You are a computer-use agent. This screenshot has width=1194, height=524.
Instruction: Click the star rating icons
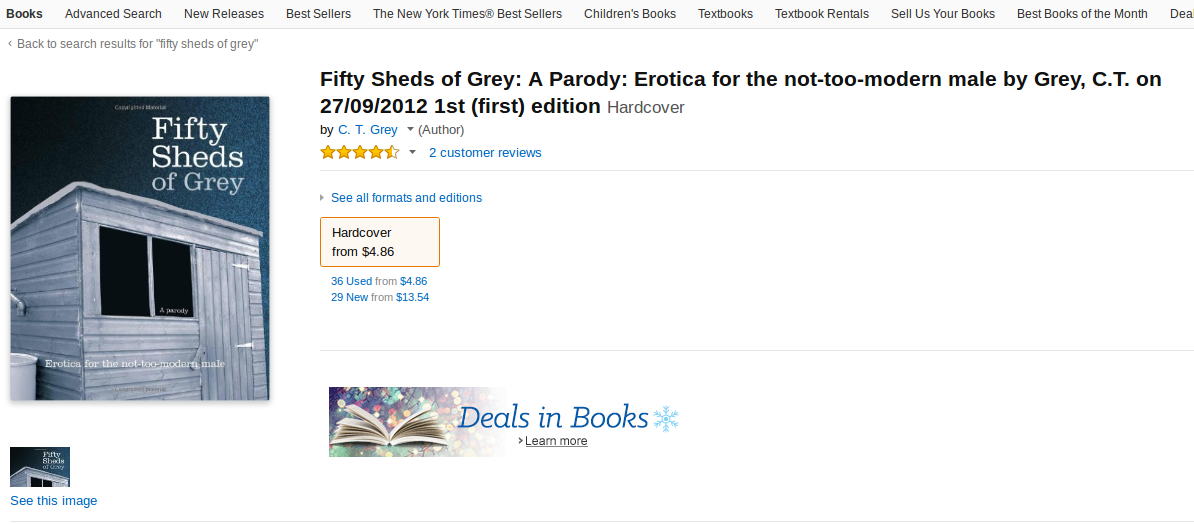tap(359, 153)
